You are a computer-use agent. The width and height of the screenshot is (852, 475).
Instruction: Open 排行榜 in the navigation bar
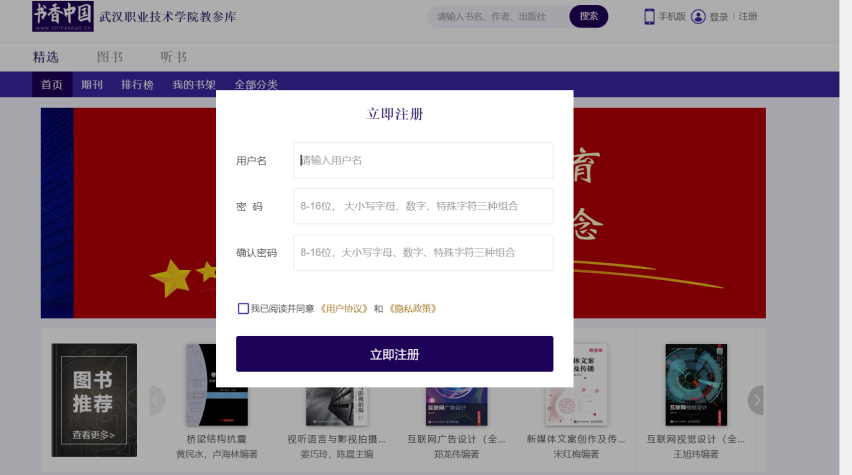138,84
